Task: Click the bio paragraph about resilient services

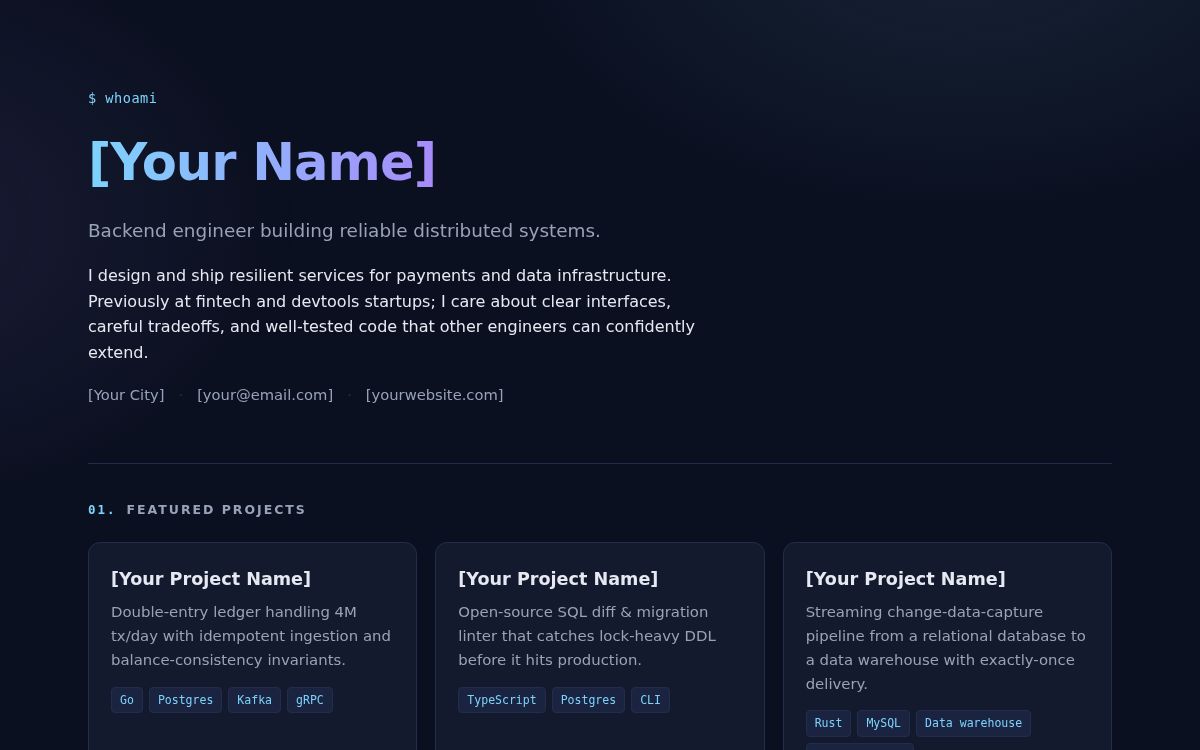Action: 391,314
